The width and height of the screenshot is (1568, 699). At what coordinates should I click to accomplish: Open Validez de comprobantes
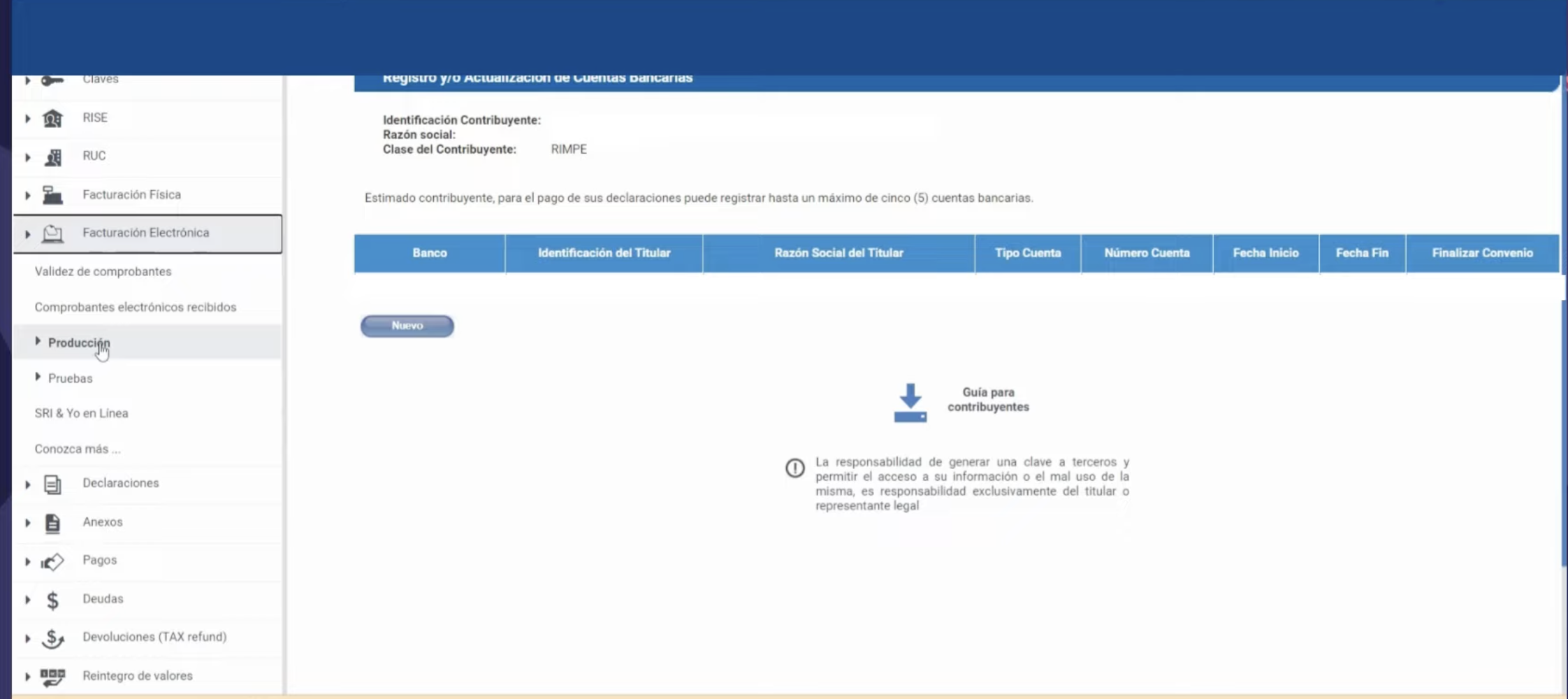pos(103,271)
